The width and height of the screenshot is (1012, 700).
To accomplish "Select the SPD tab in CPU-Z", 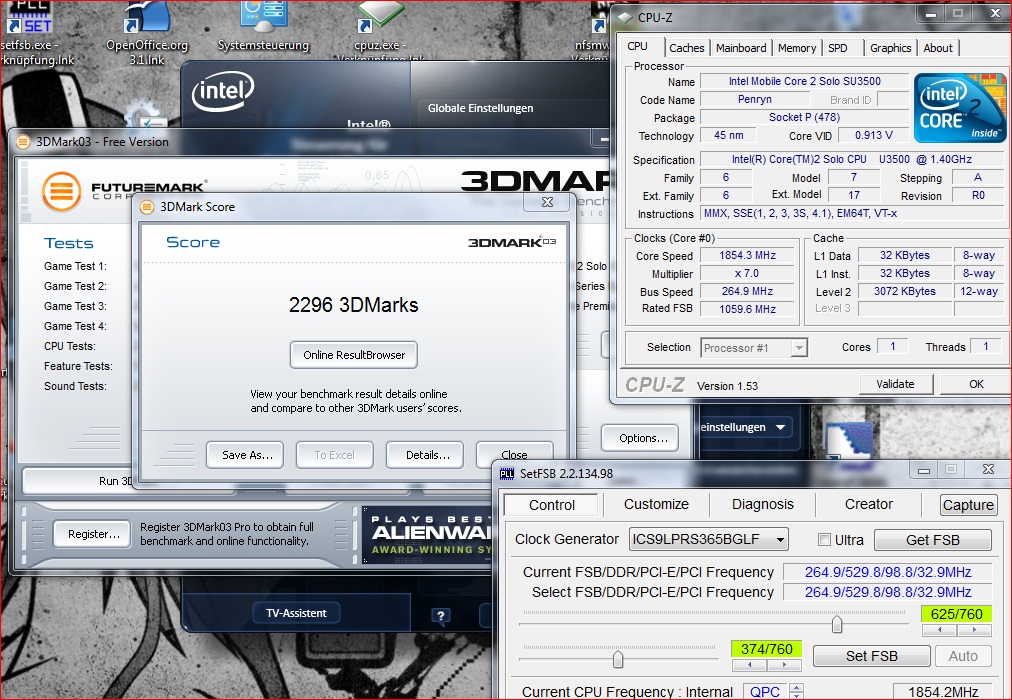I will [838, 48].
